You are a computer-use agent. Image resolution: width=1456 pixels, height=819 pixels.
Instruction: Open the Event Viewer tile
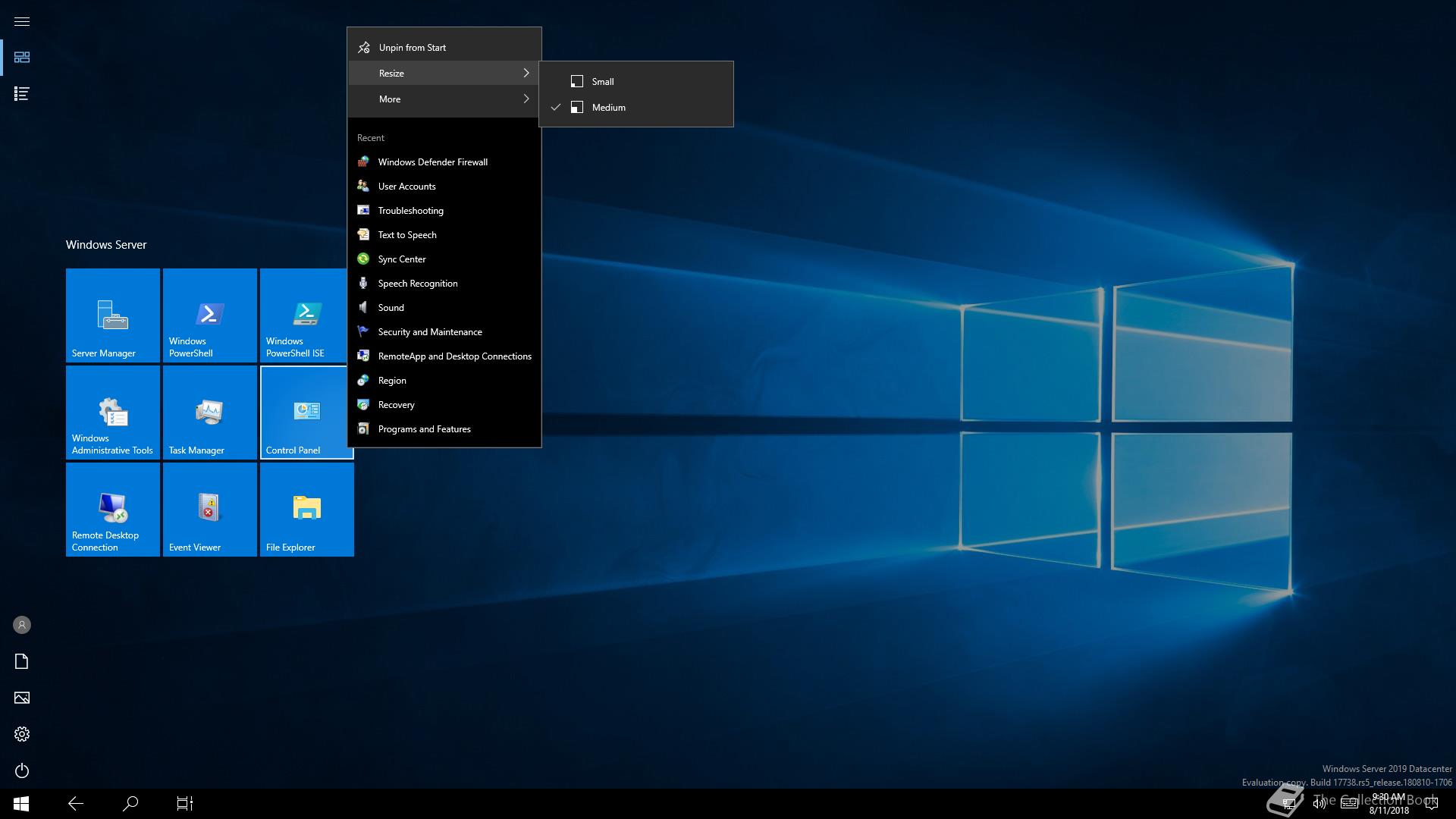(209, 510)
